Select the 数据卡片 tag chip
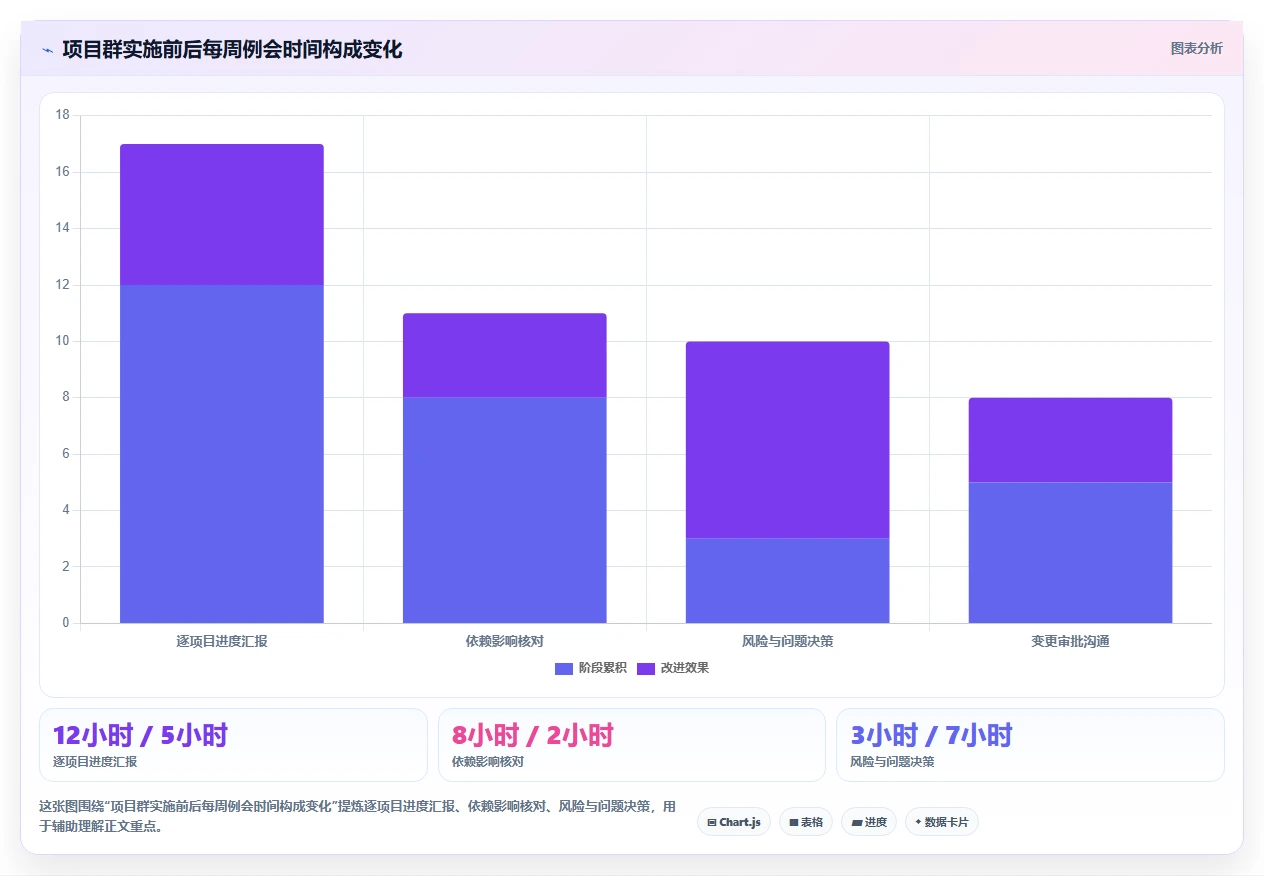This screenshot has height=876, width=1264. click(x=942, y=822)
